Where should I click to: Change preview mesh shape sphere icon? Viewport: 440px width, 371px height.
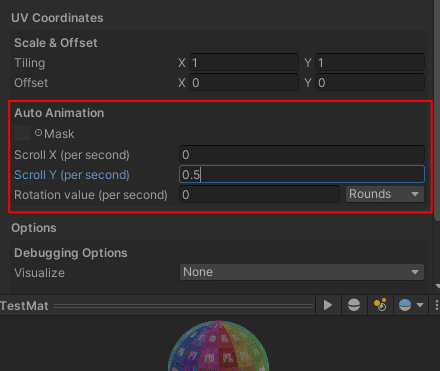pyautogui.click(x=354, y=305)
